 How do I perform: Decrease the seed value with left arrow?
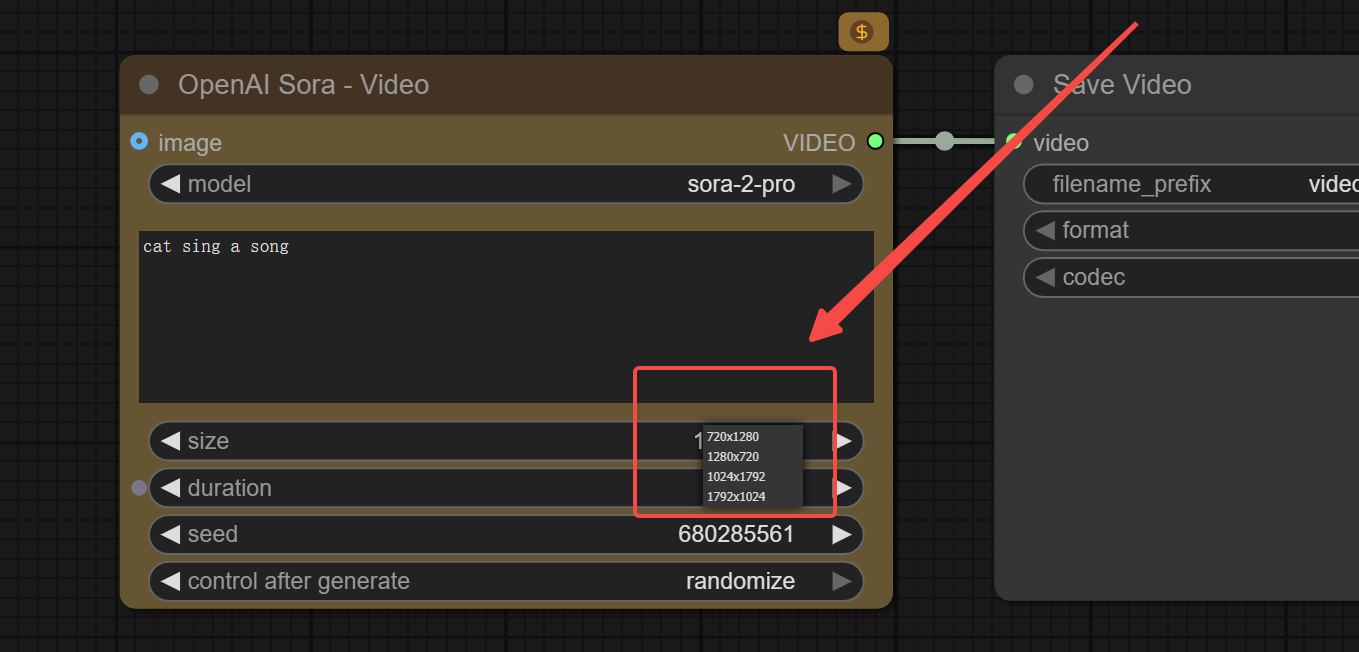click(x=170, y=534)
